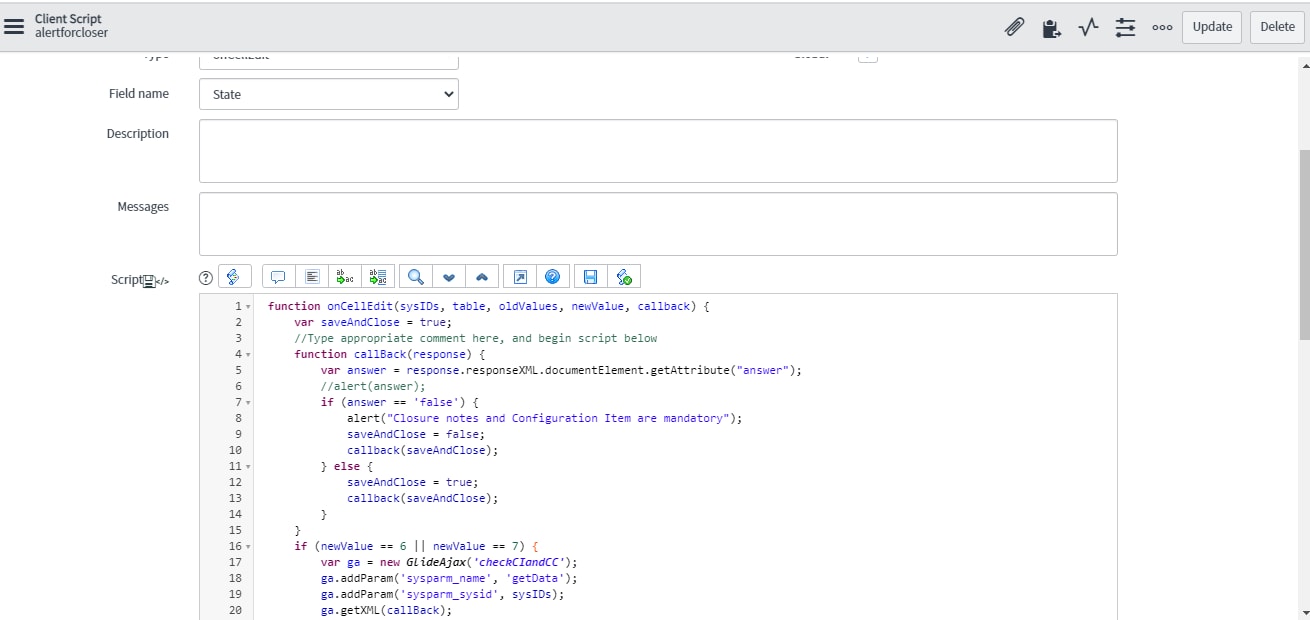
Task: Click the Find Previous up-chevron icon
Action: [481, 277]
